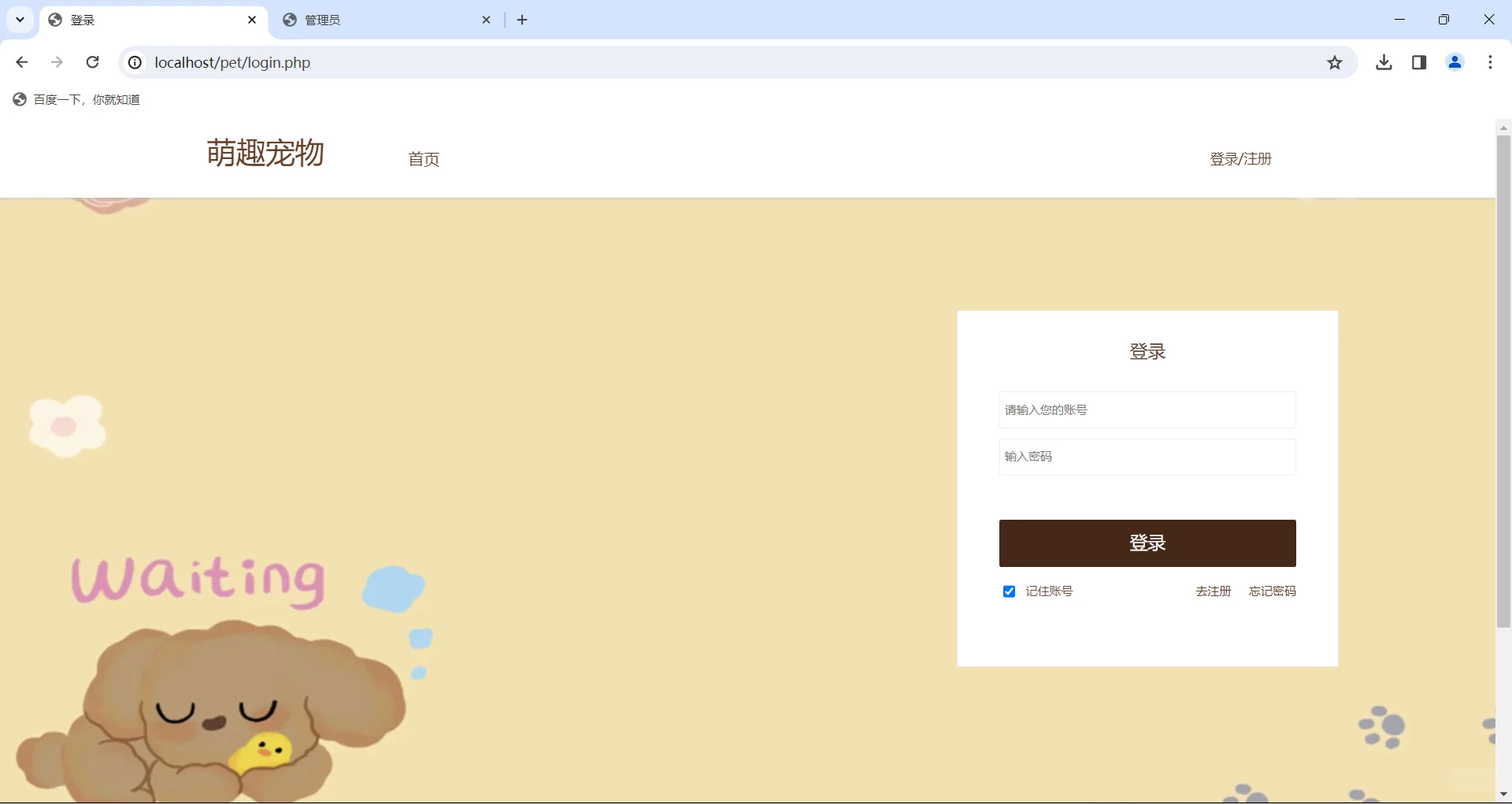This screenshot has width=1512, height=804.
Task: Click the 登录/注册 link
Action: coord(1240,158)
